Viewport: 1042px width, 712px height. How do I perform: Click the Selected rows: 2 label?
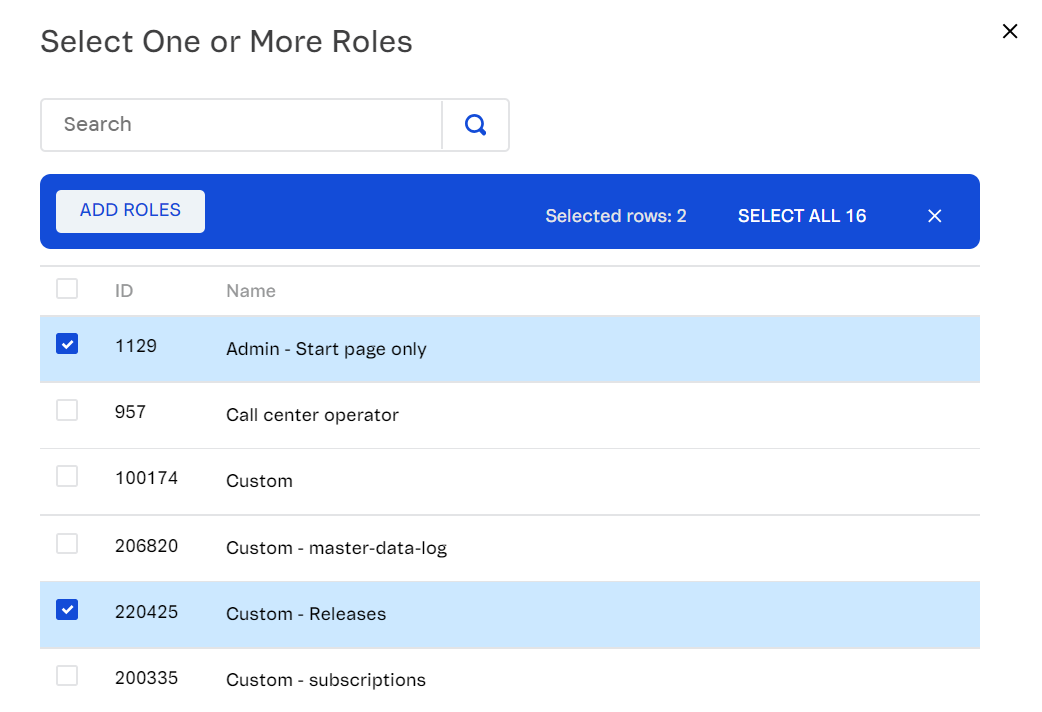tap(616, 216)
